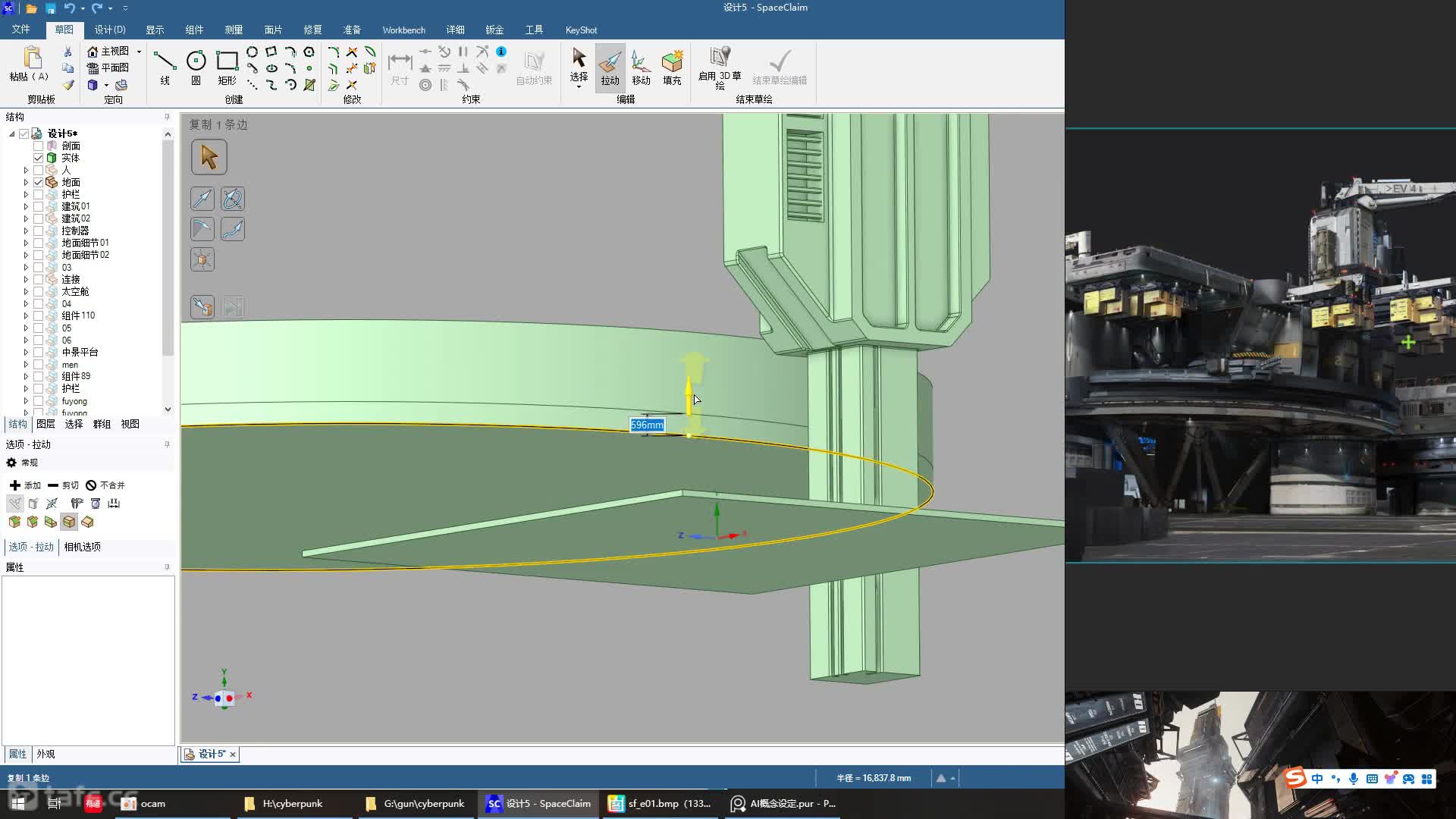This screenshot has height=819, width=1456.
Task: Open the quick access toolbar customize dropdown
Action: [125, 8]
